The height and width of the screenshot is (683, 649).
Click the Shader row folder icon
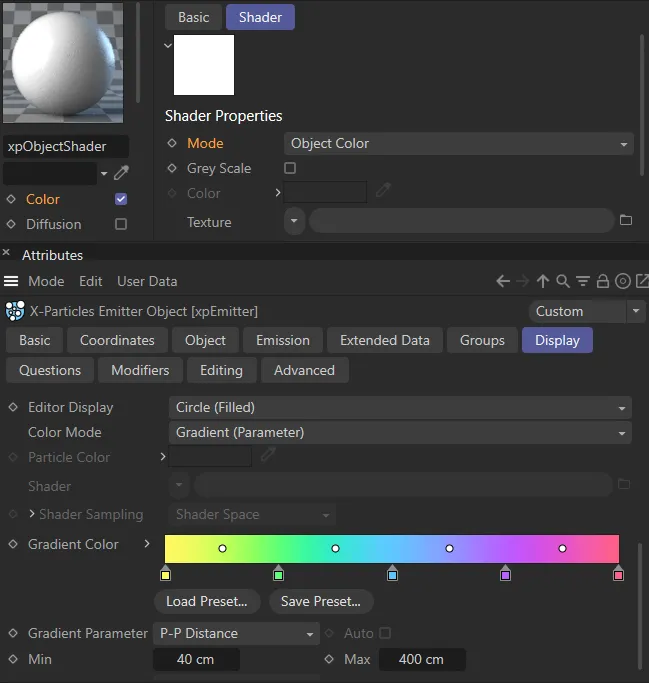point(624,484)
